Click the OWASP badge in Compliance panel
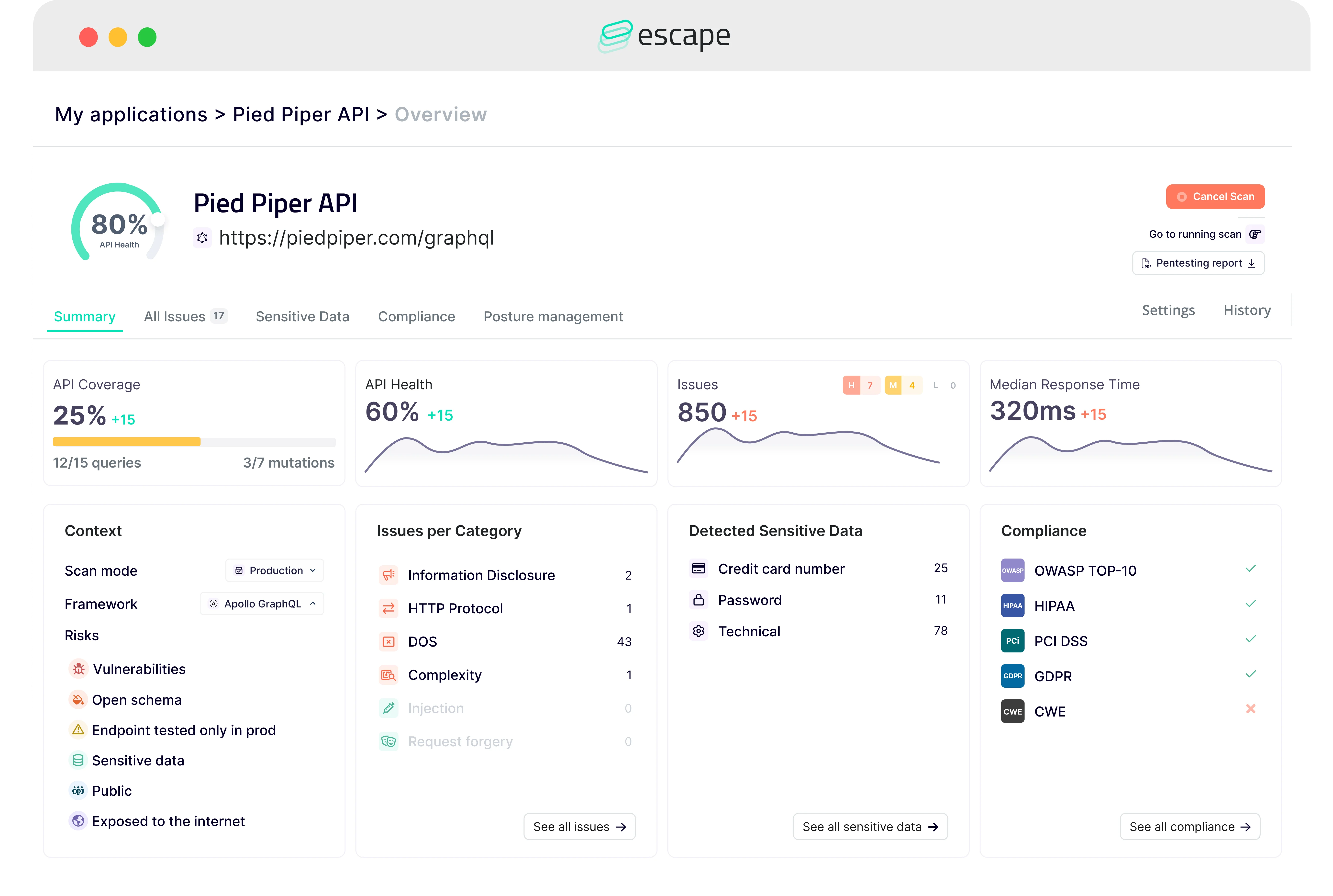This screenshot has width=1333, height=896. click(1012, 570)
